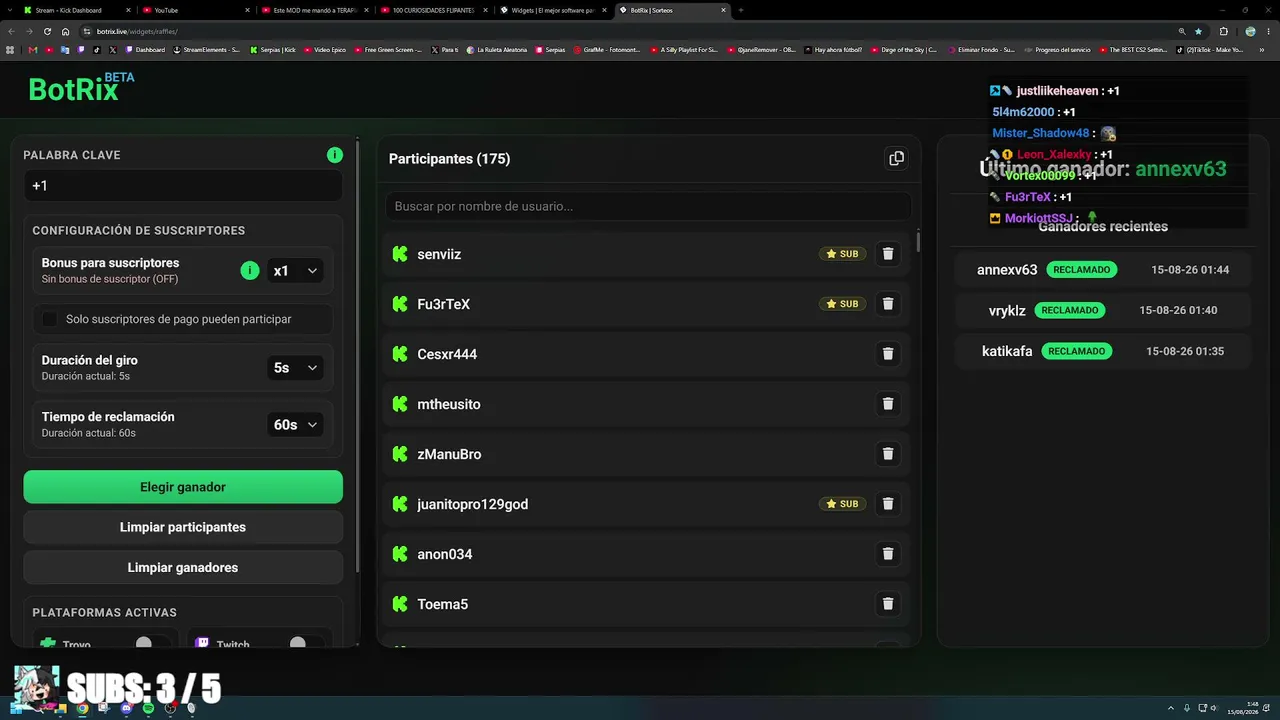Click the keyword input showing +1
The width and height of the screenshot is (1280, 720).
(x=183, y=186)
